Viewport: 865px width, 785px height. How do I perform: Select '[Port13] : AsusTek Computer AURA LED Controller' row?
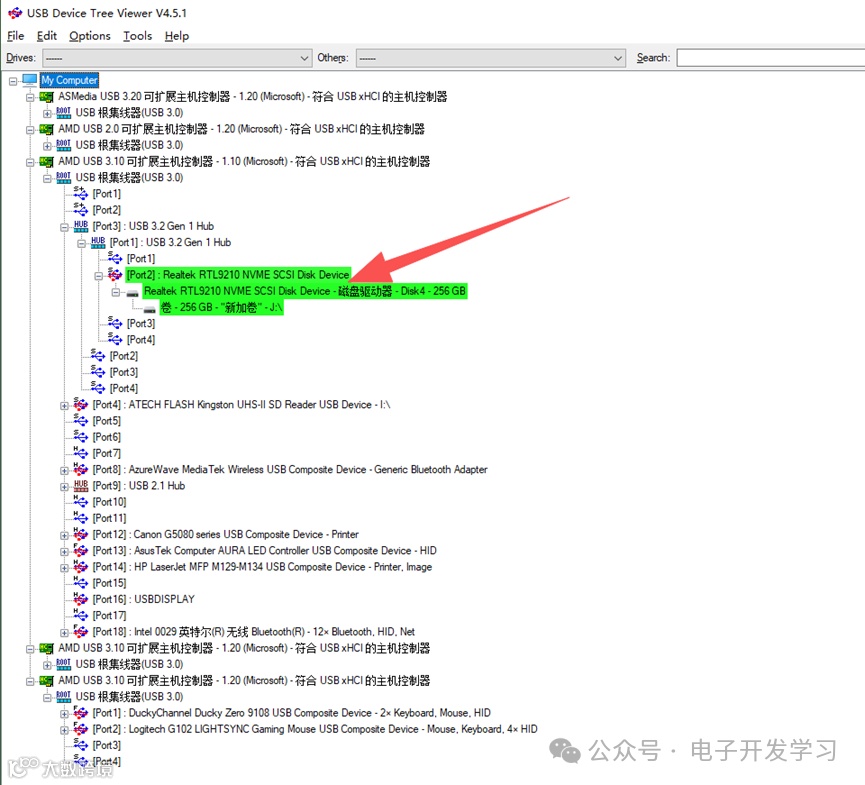tap(265, 551)
